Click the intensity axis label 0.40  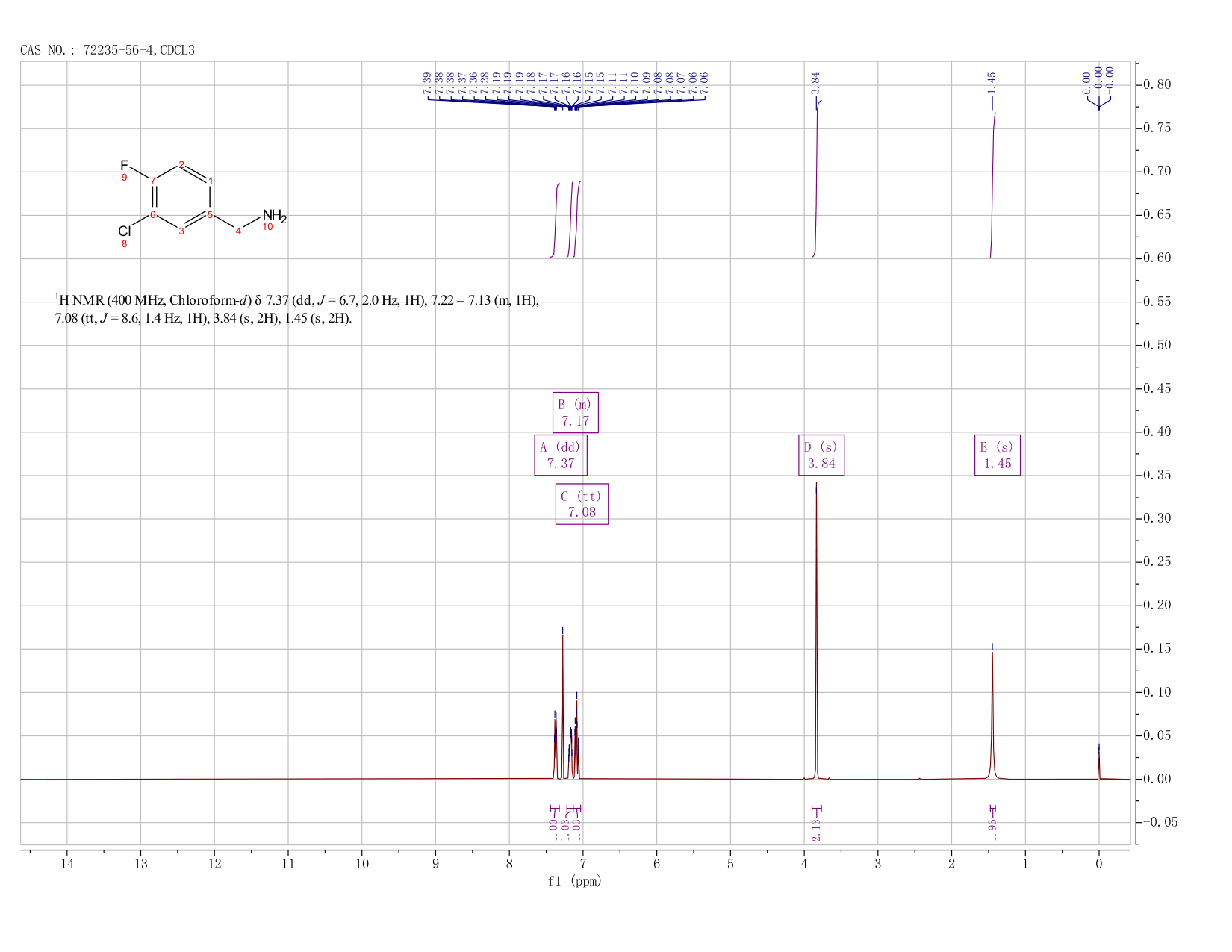pyautogui.click(x=1156, y=432)
